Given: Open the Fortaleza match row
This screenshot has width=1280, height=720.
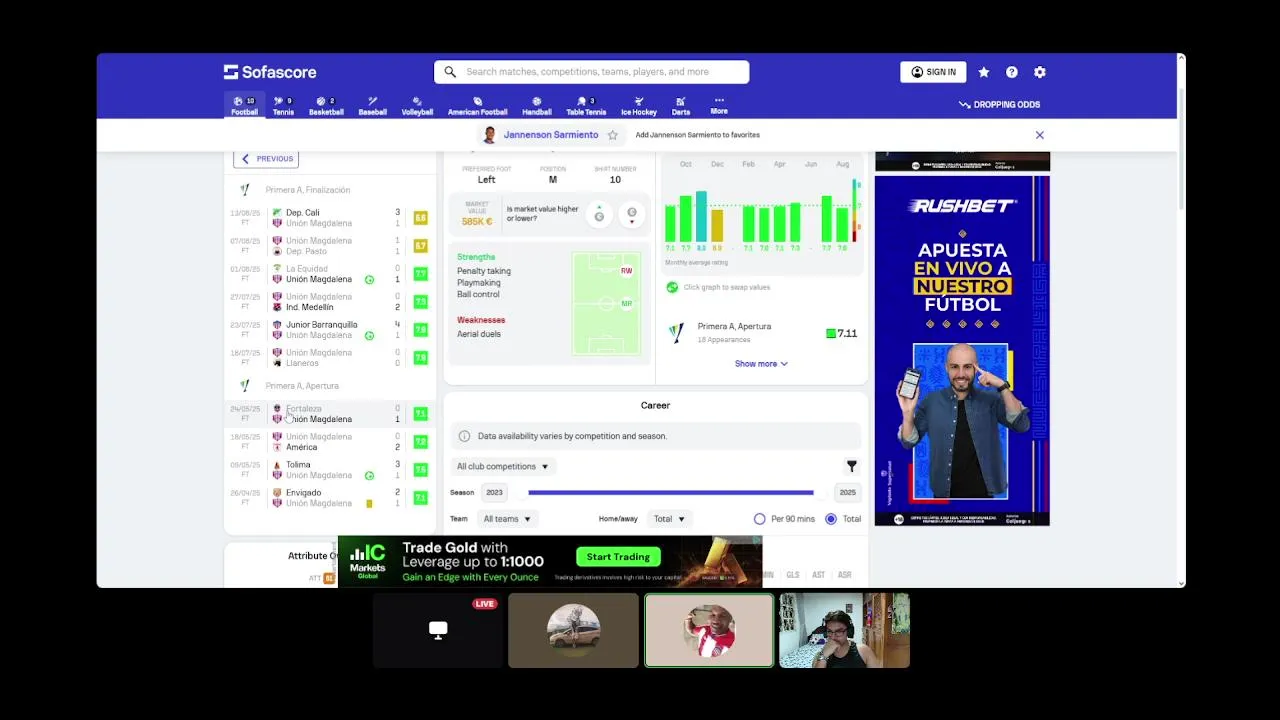Looking at the screenshot, I should pyautogui.click(x=330, y=414).
